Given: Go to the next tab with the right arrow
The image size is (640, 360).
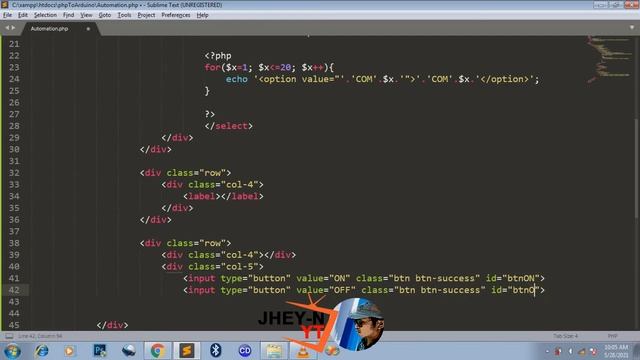Looking at the screenshot, I should tap(13, 28).
